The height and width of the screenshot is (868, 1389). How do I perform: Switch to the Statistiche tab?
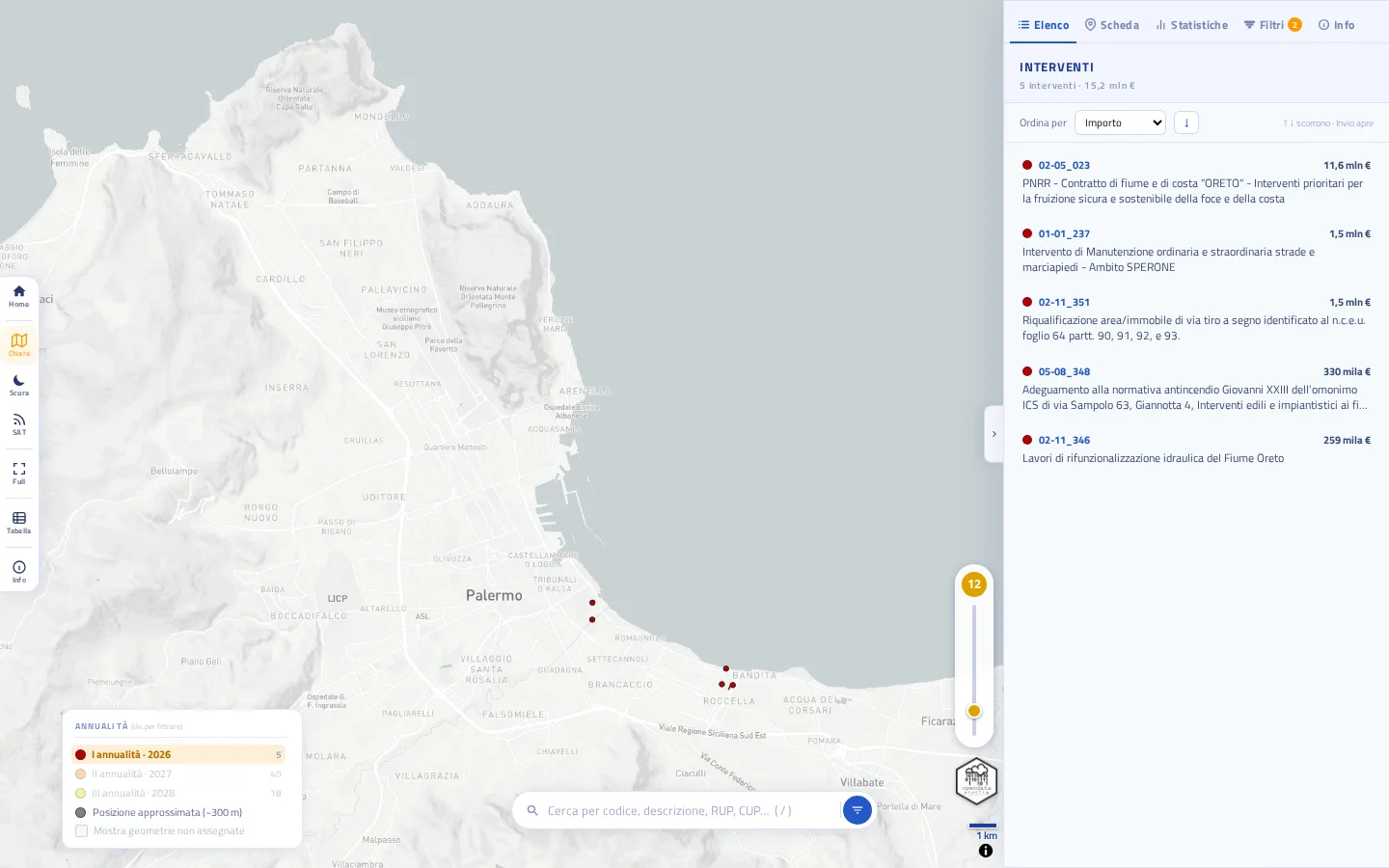(x=1191, y=25)
